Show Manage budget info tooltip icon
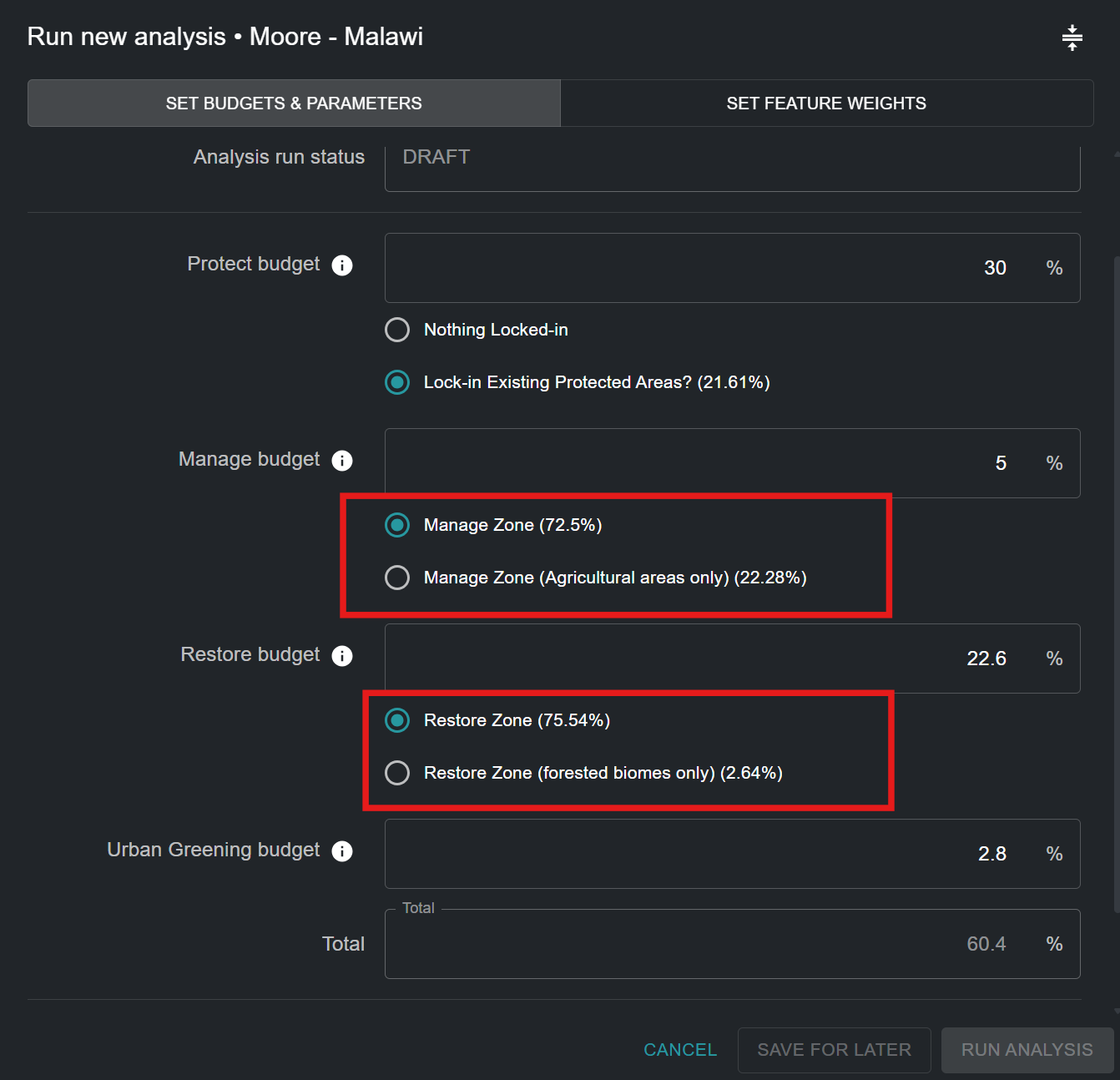Image resolution: width=1120 pixels, height=1080 pixels. [342, 461]
